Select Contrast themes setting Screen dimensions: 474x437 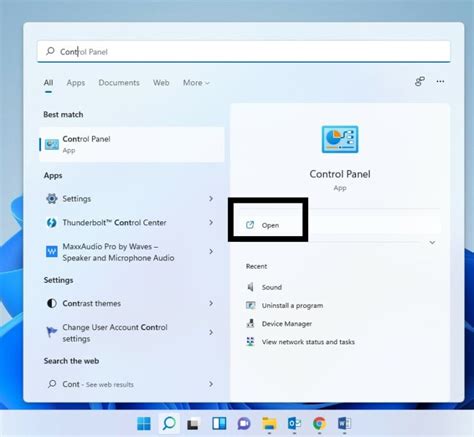point(132,303)
